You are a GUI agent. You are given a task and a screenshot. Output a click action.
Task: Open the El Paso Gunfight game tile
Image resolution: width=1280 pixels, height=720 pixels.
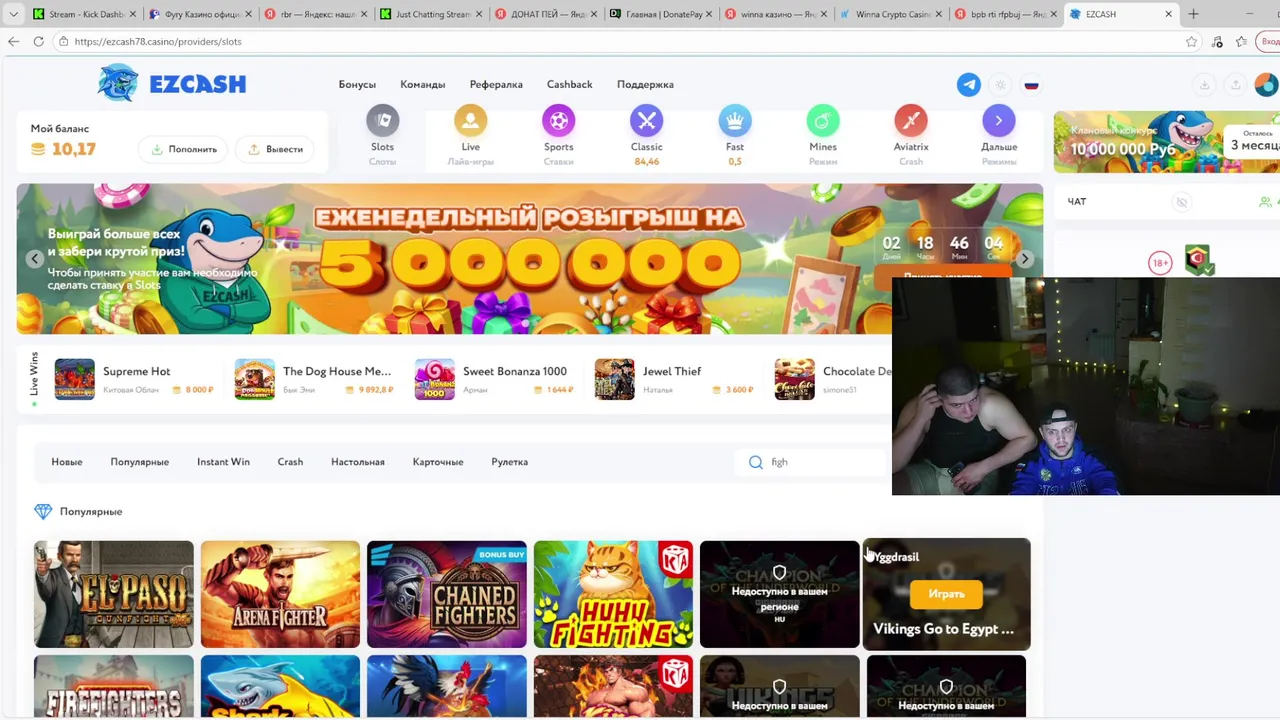[x=113, y=594]
